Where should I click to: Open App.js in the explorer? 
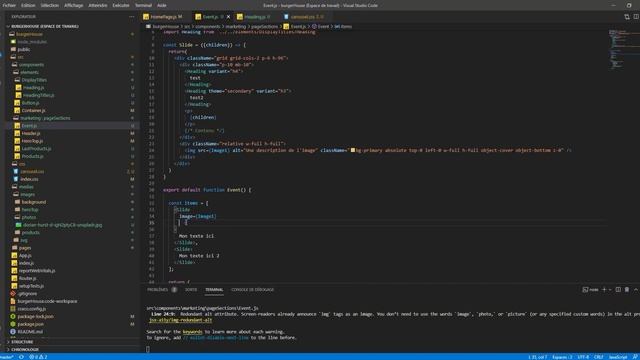tap(25, 256)
